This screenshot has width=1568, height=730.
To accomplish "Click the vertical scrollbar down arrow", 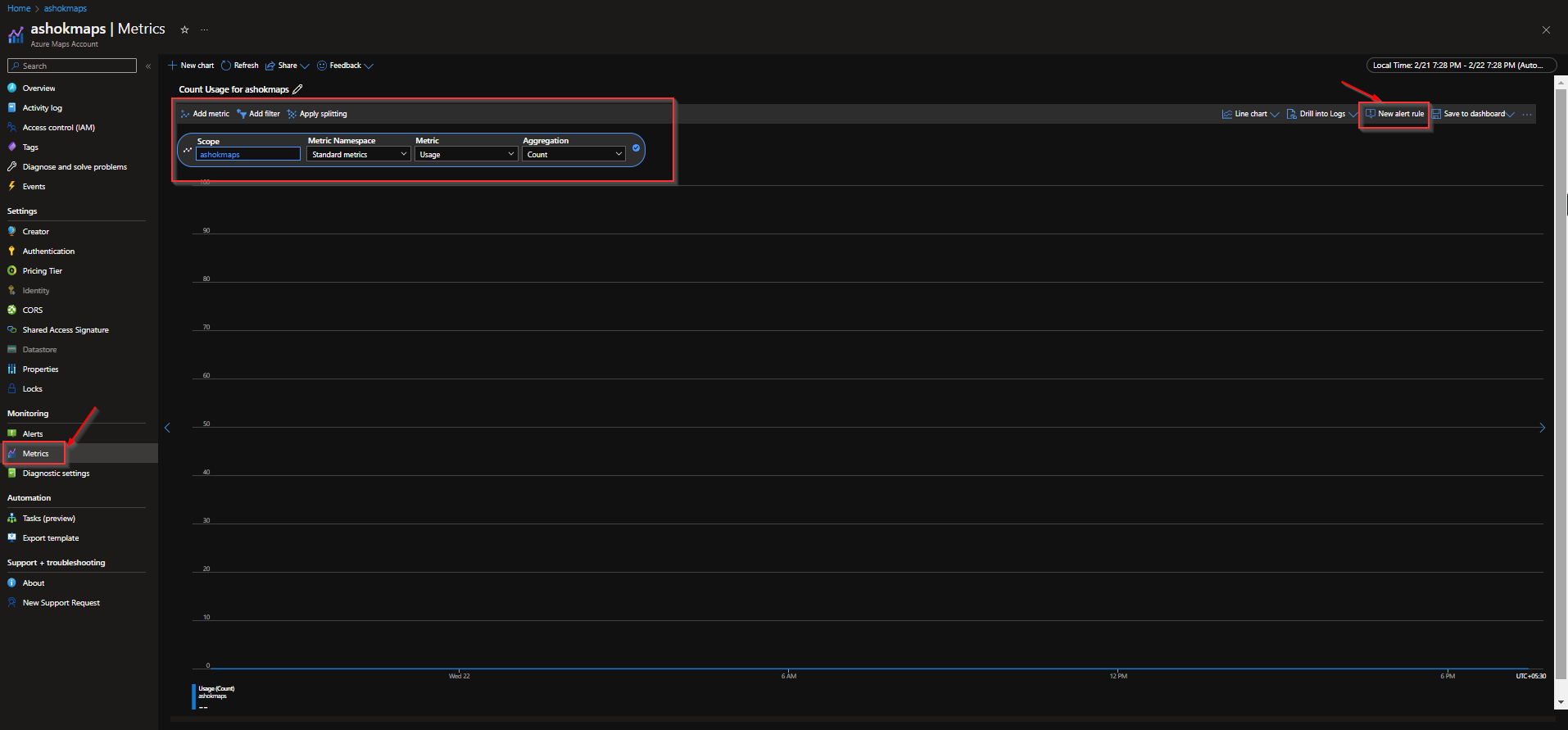I will click(1561, 702).
